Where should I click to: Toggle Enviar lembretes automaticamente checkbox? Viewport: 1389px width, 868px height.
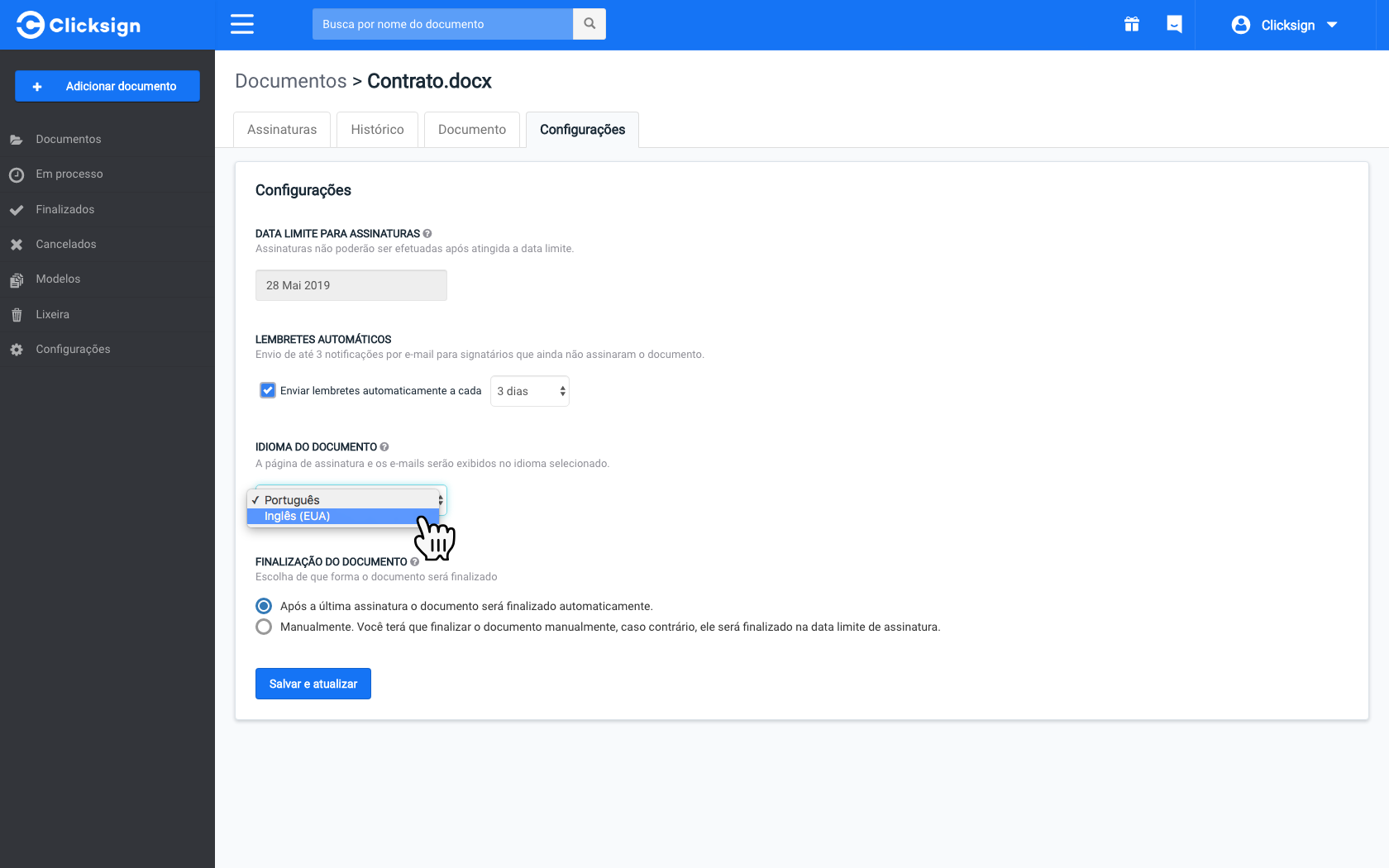click(268, 390)
